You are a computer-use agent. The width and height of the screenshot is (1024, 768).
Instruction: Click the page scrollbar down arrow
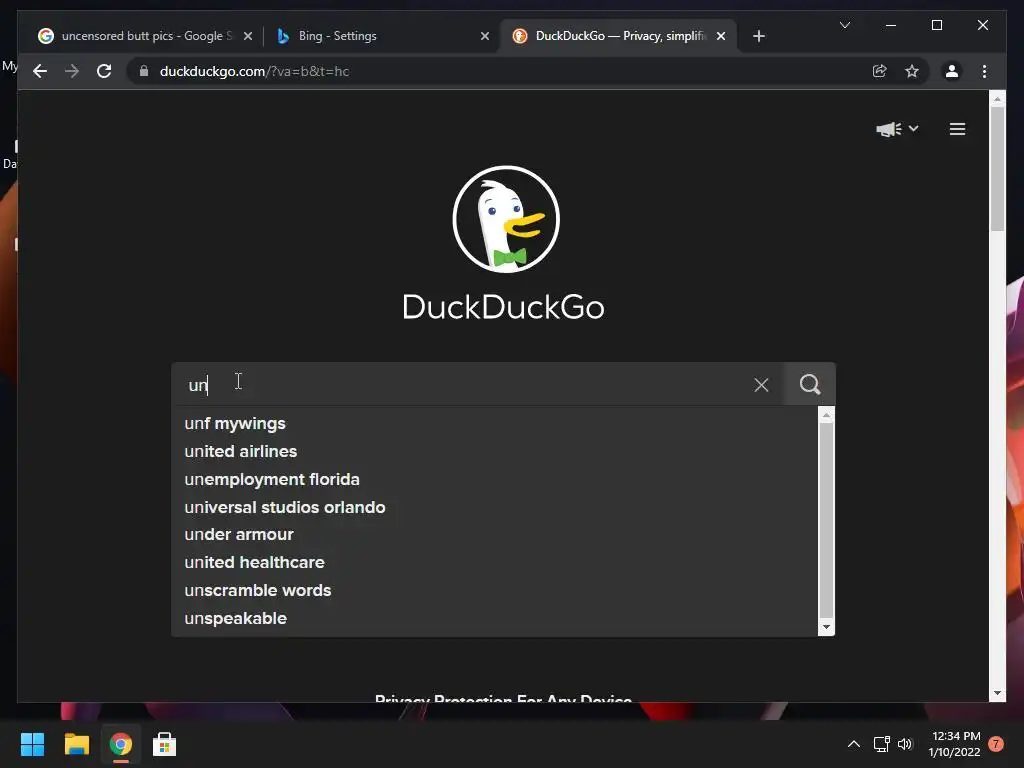point(997,694)
